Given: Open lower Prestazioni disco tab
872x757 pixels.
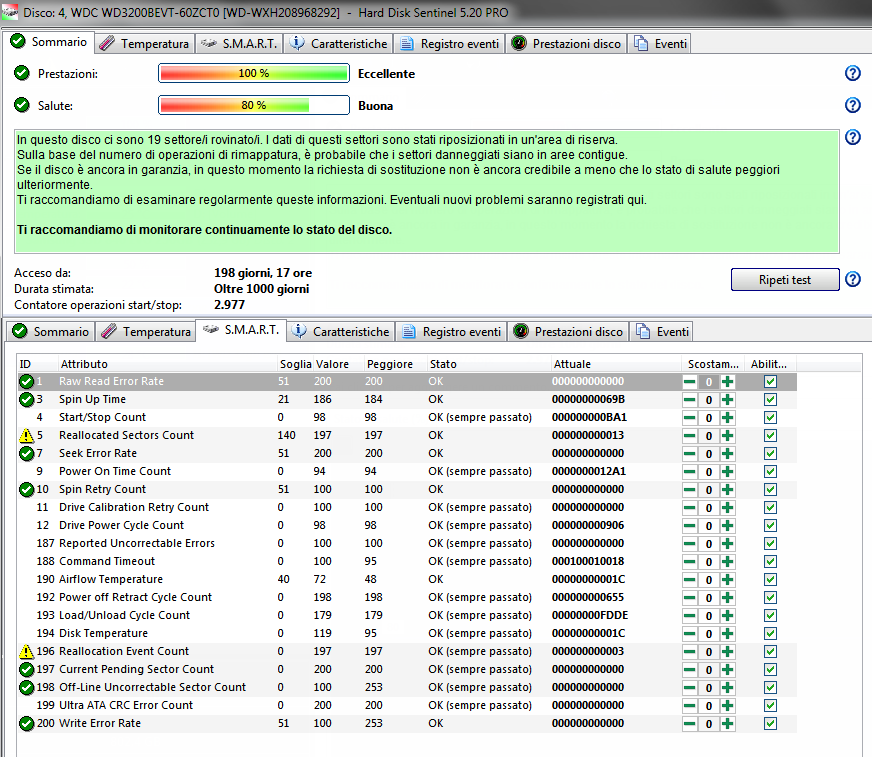Looking at the screenshot, I should [568, 332].
